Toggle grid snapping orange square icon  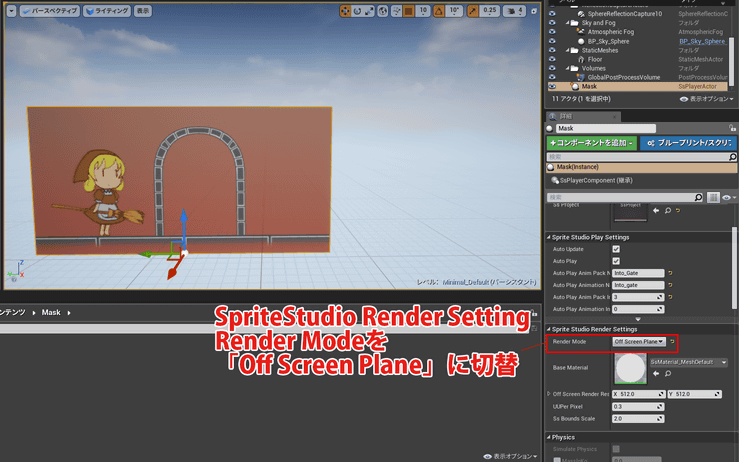point(409,10)
